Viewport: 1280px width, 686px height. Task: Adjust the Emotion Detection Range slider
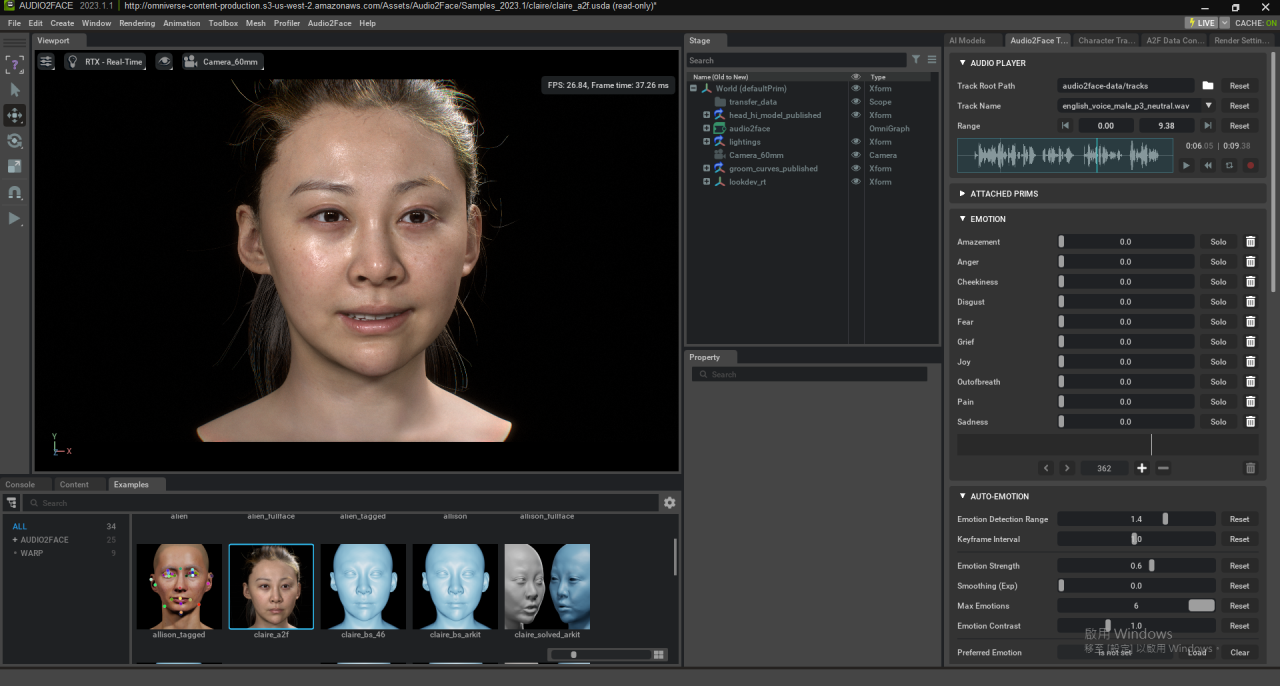(x=1165, y=520)
